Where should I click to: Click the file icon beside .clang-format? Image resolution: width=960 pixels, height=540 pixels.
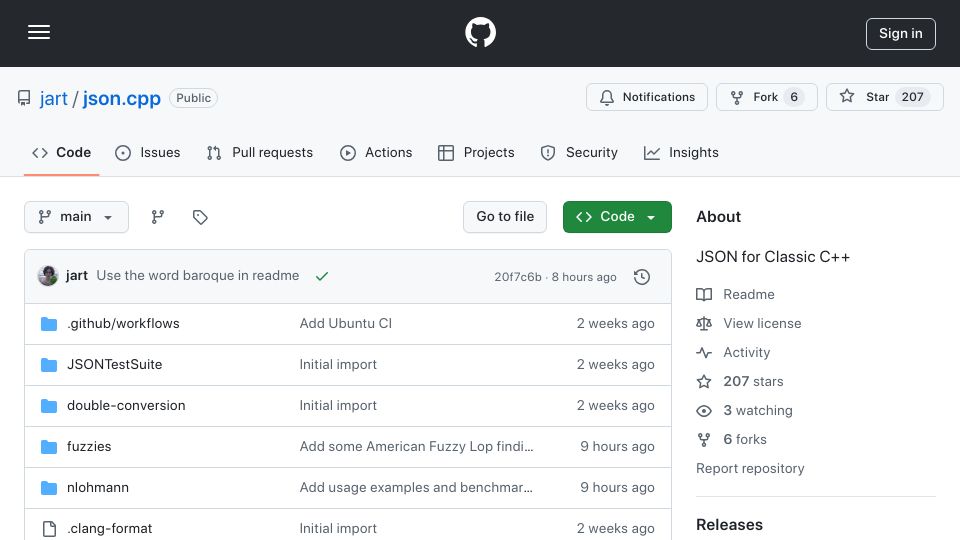49,528
